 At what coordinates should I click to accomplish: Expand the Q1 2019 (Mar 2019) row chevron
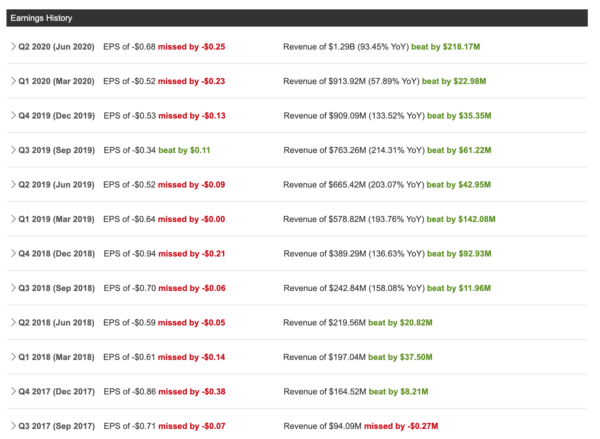(13, 219)
